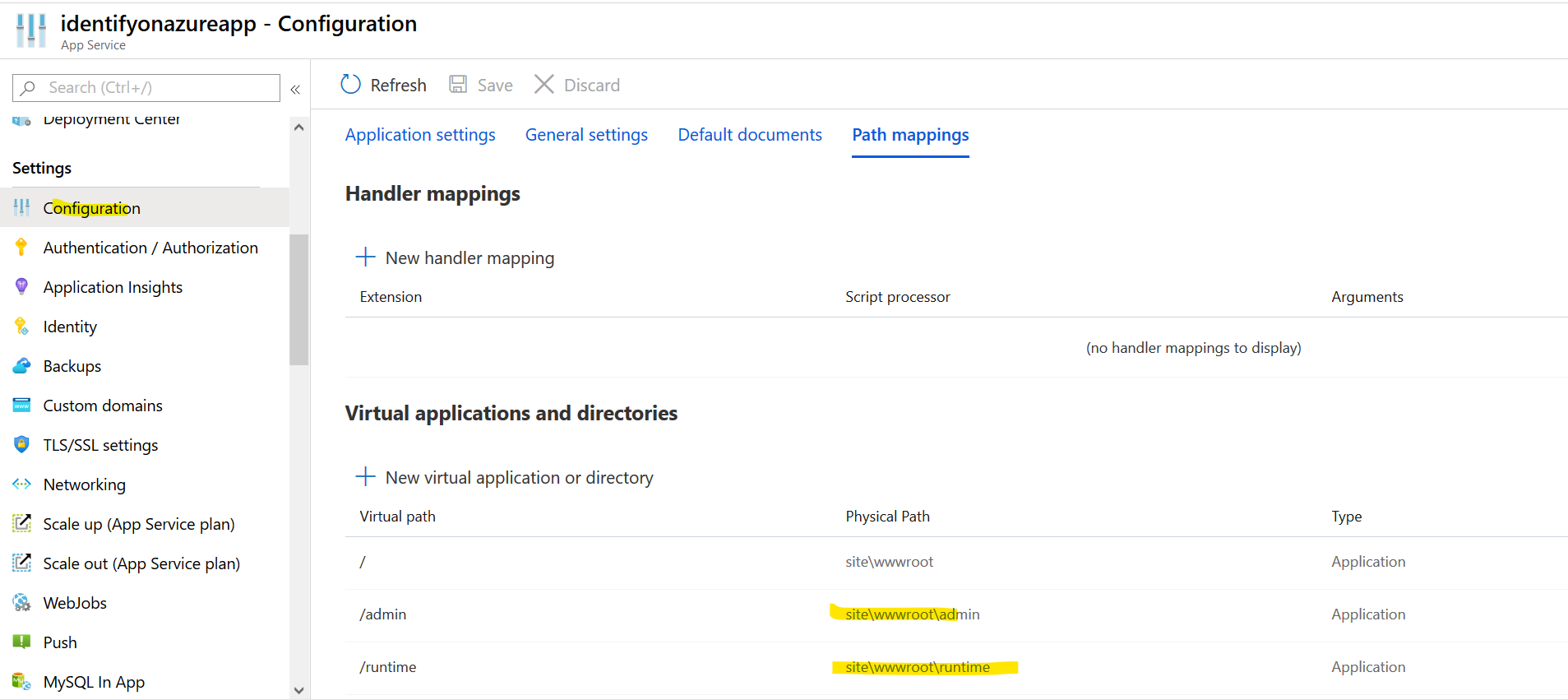Screen dimensions: 1568x700
Task: Click Extension column header
Action: pyautogui.click(x=391, y=297)
